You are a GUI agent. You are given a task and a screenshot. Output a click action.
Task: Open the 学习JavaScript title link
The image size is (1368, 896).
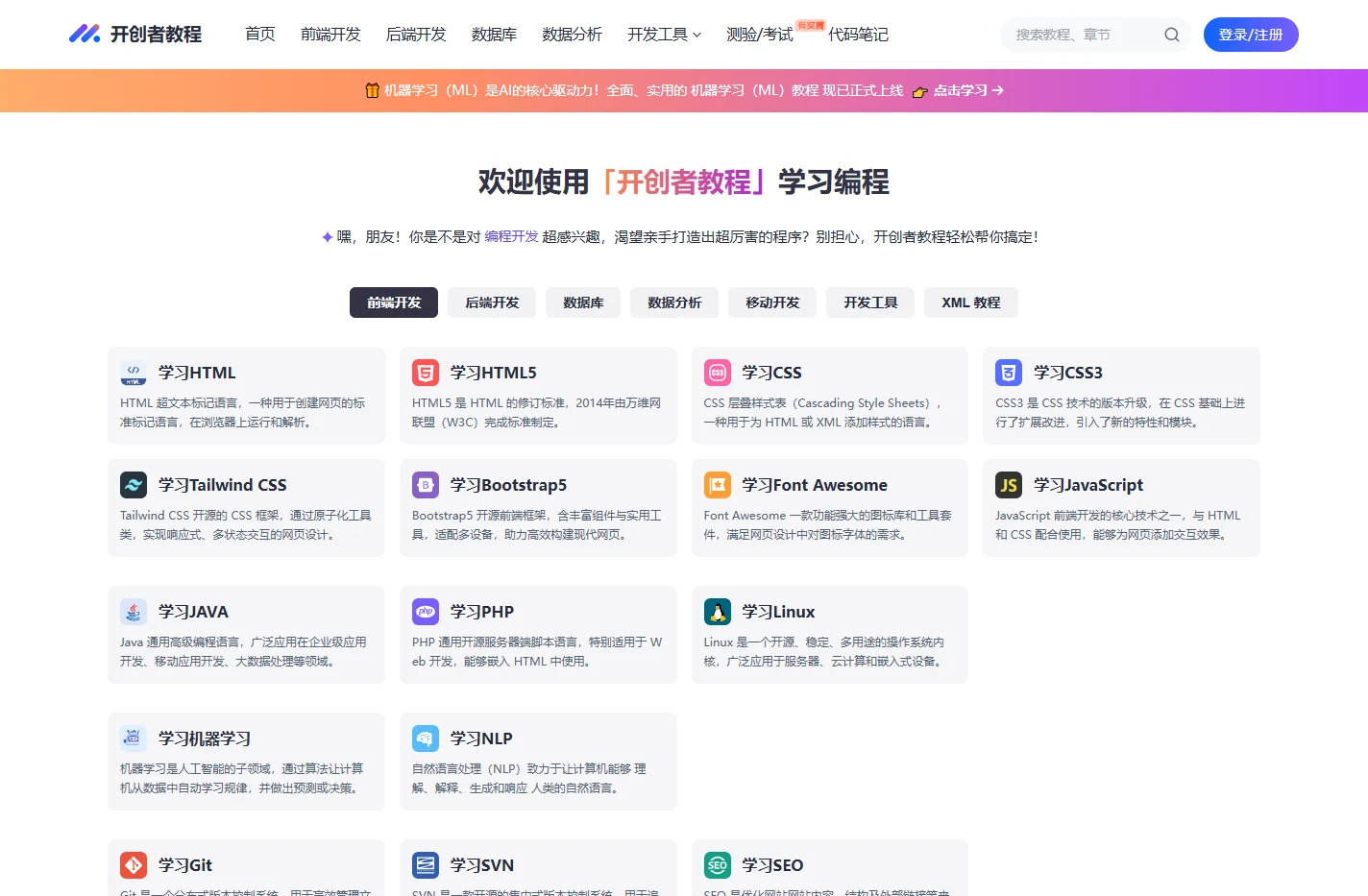click(x=1088, y=485)
